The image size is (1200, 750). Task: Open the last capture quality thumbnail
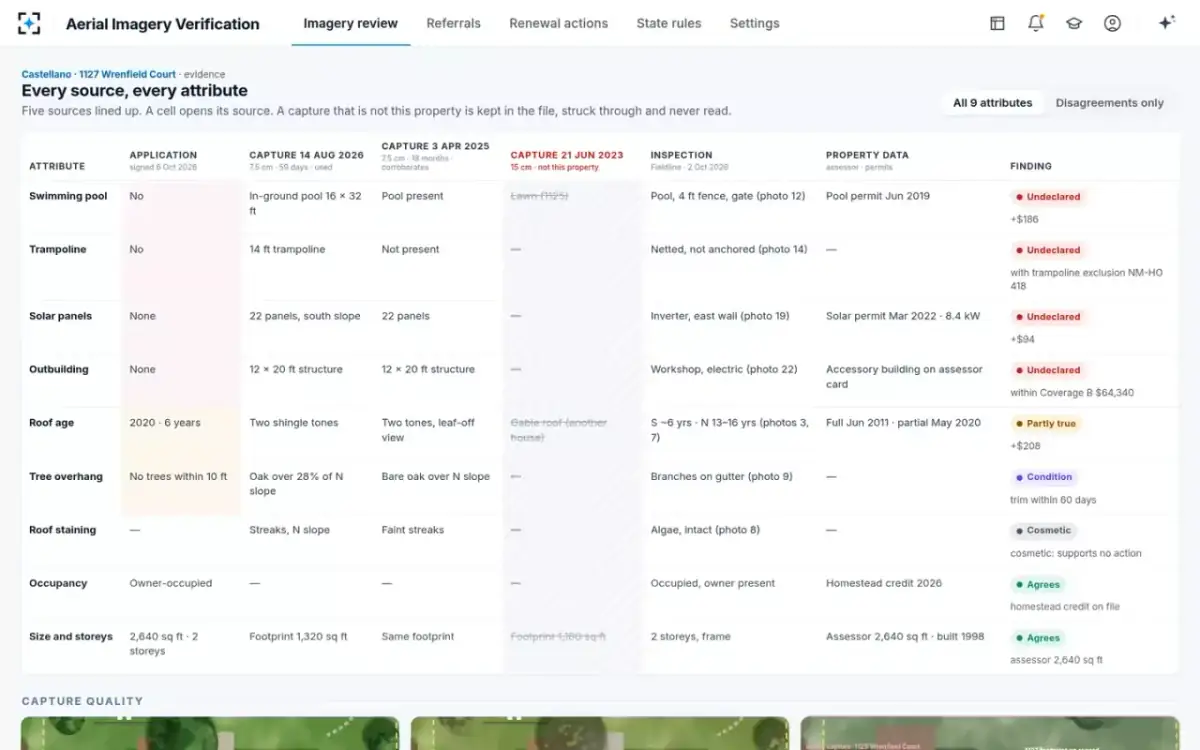[990, 733]
